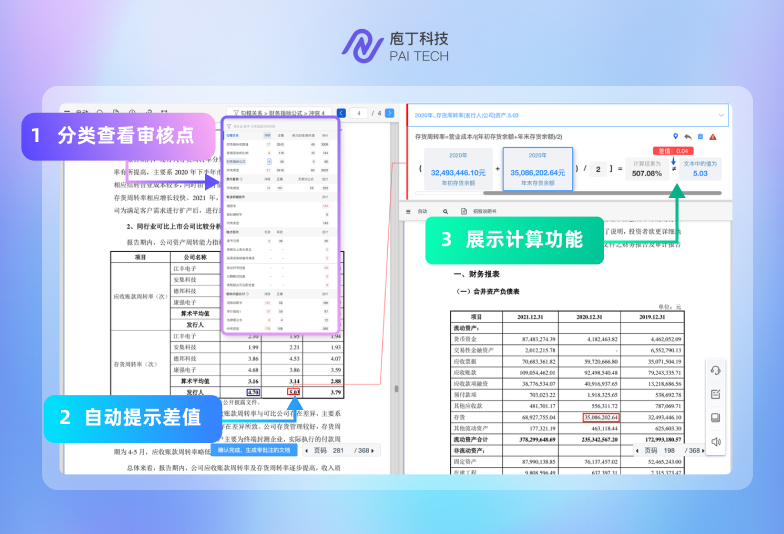Screen dimensions: 784x534
Task: Click the undo arrow icon in formula panel
Action: coord(688,136)
